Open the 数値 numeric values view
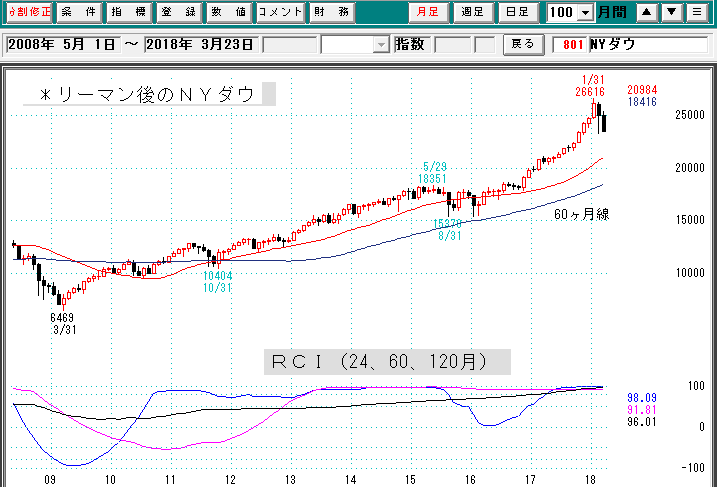 coord(227,13)
